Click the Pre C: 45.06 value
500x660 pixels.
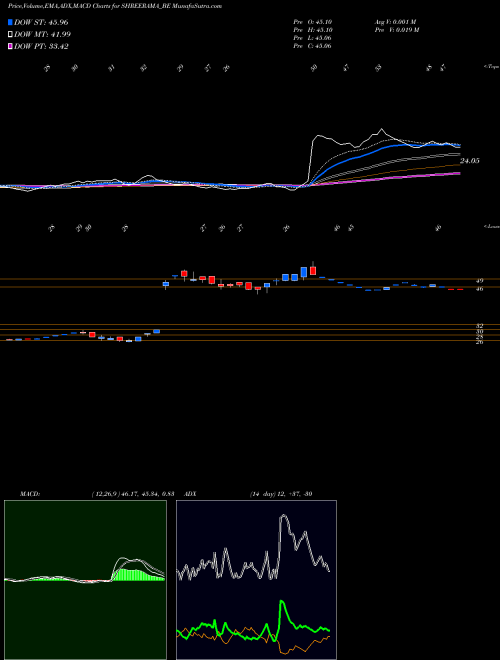point(312,46)
